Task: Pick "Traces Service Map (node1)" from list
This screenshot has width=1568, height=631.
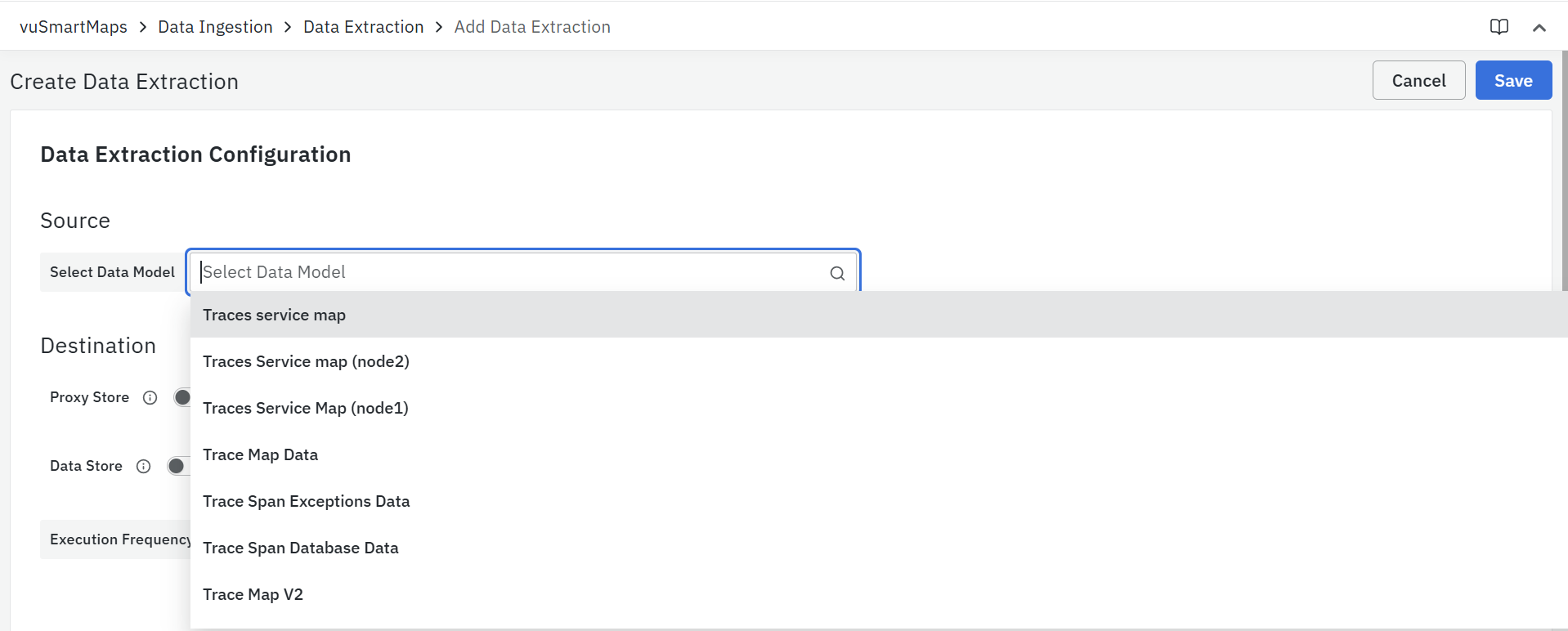Action: coord(305,409)
